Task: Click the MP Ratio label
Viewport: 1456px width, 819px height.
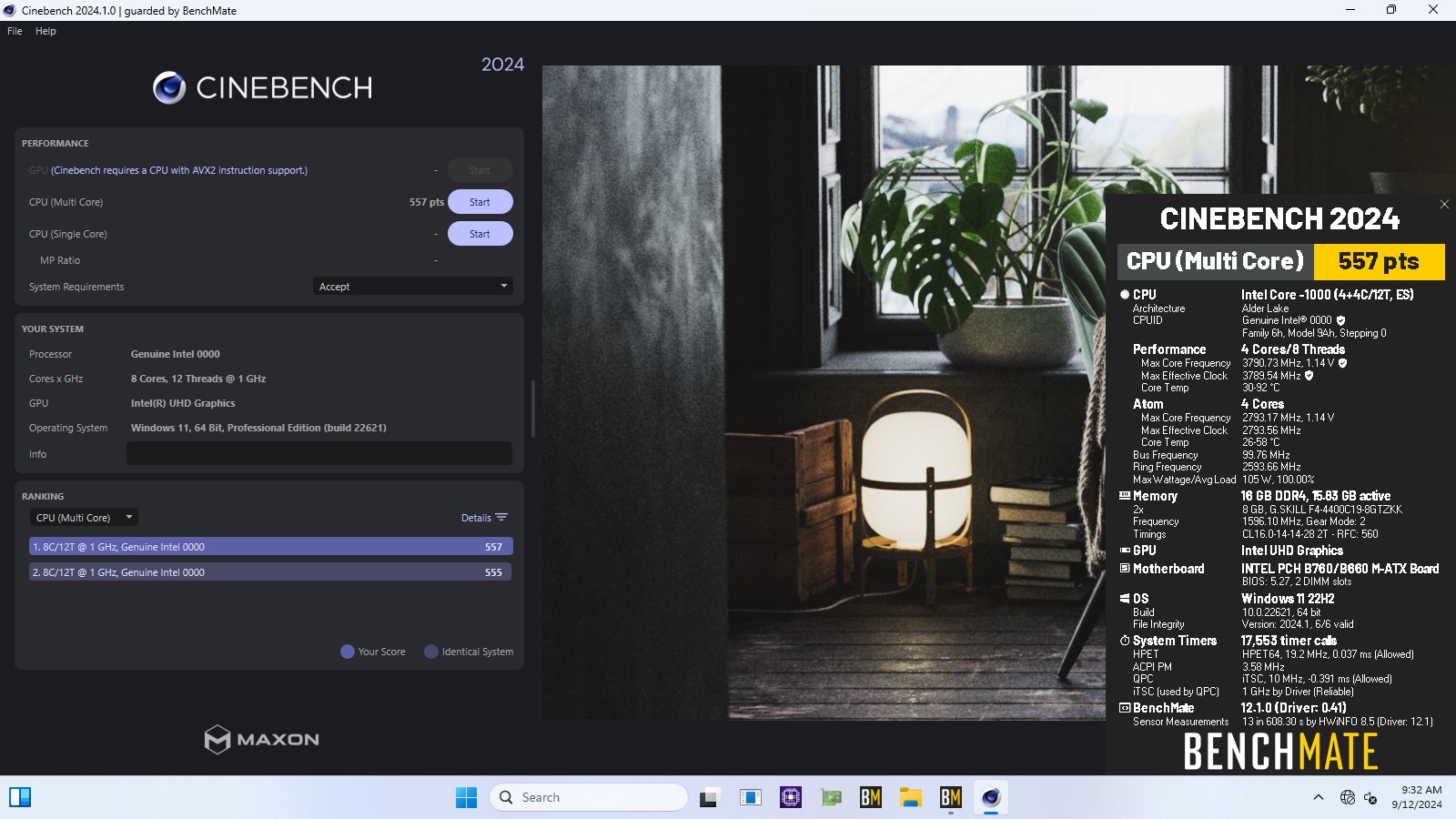Action: coord(60,260)
